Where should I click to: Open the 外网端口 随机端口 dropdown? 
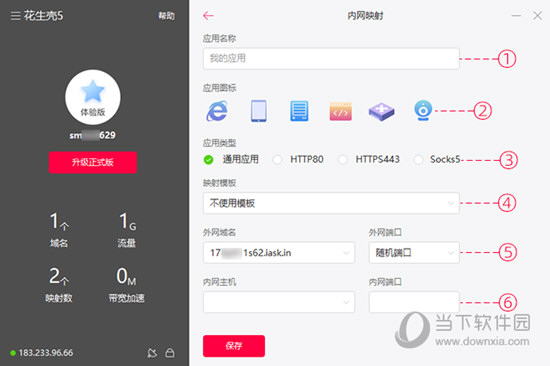(x=414, y=253)
